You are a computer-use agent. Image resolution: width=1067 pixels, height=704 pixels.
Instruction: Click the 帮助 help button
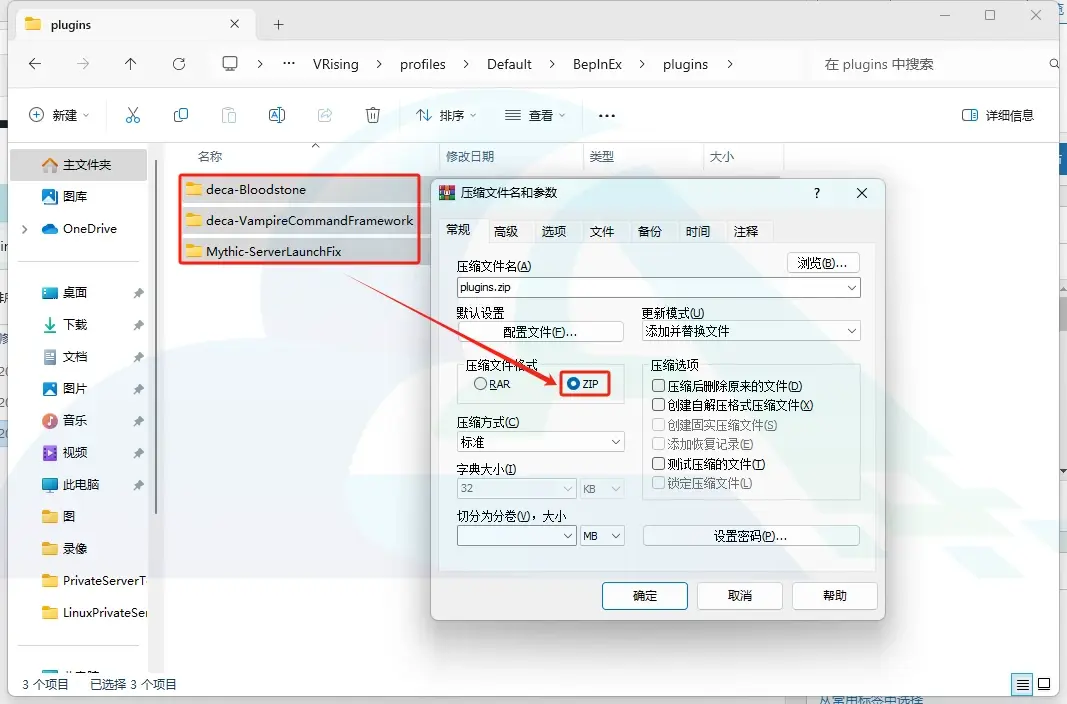[834, 596]
